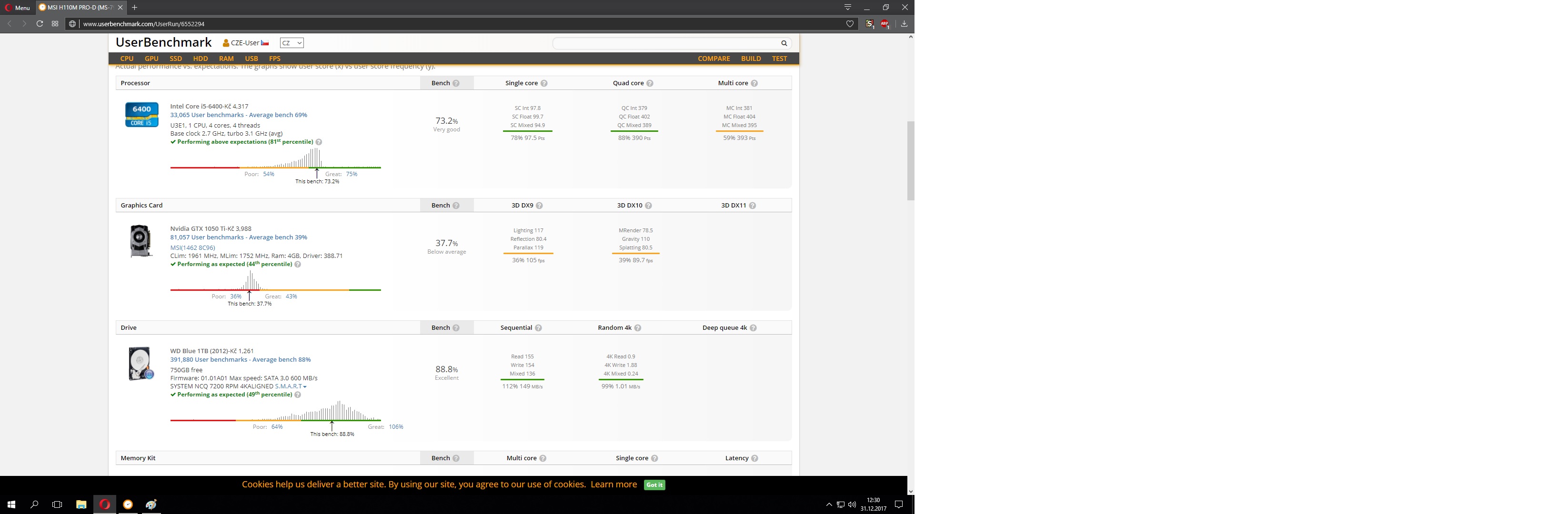The image size is (1568, 514).
Task: Open the Learn more cookies link
Action: [613, 485]
